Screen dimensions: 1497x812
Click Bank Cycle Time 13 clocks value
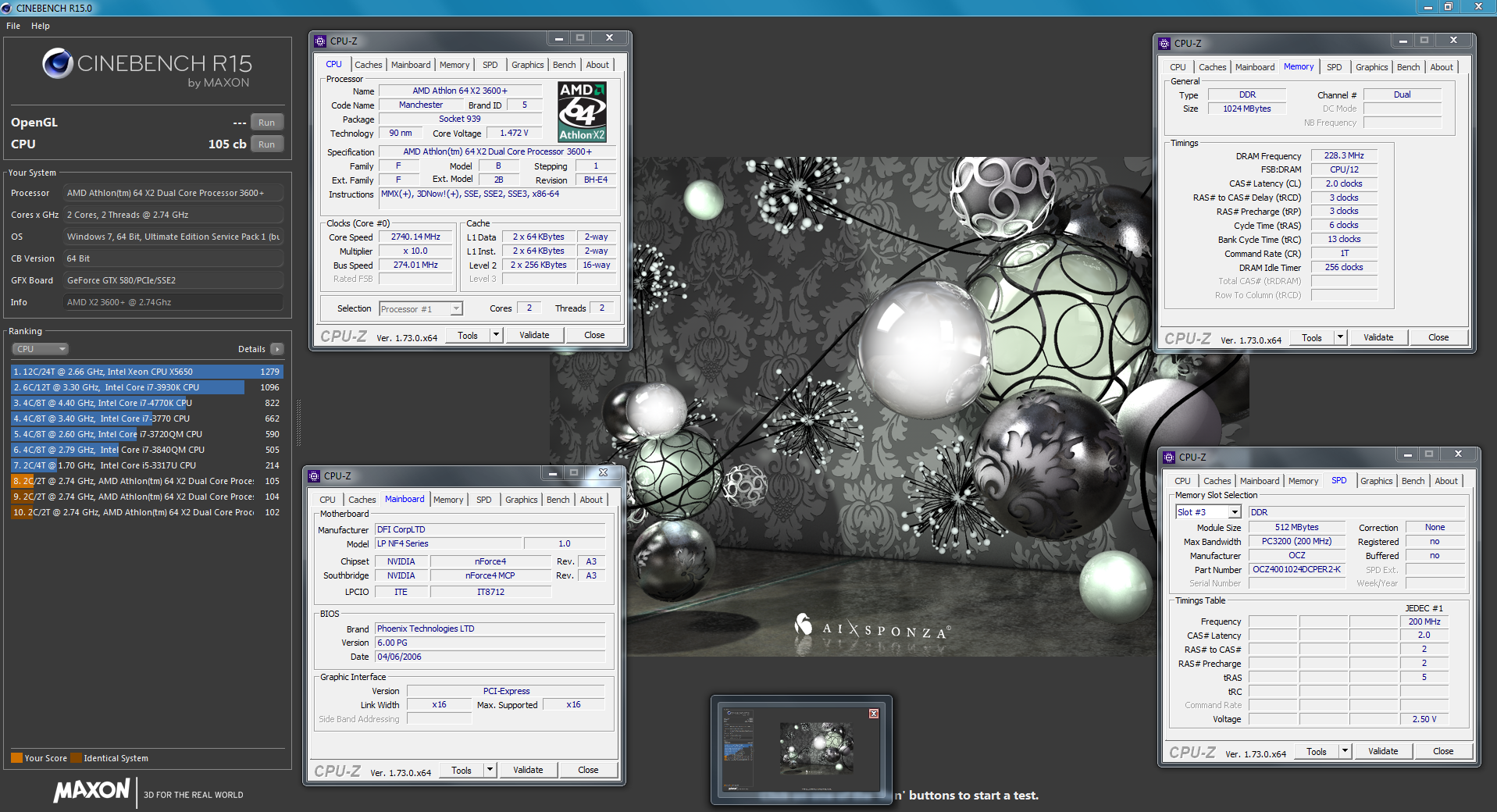click(x=1344, y=240)
